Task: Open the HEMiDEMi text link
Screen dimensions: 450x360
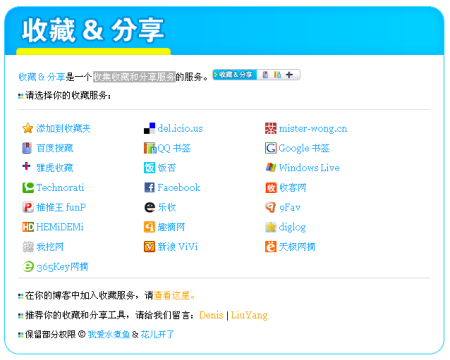Action: [x=60, y=227]
